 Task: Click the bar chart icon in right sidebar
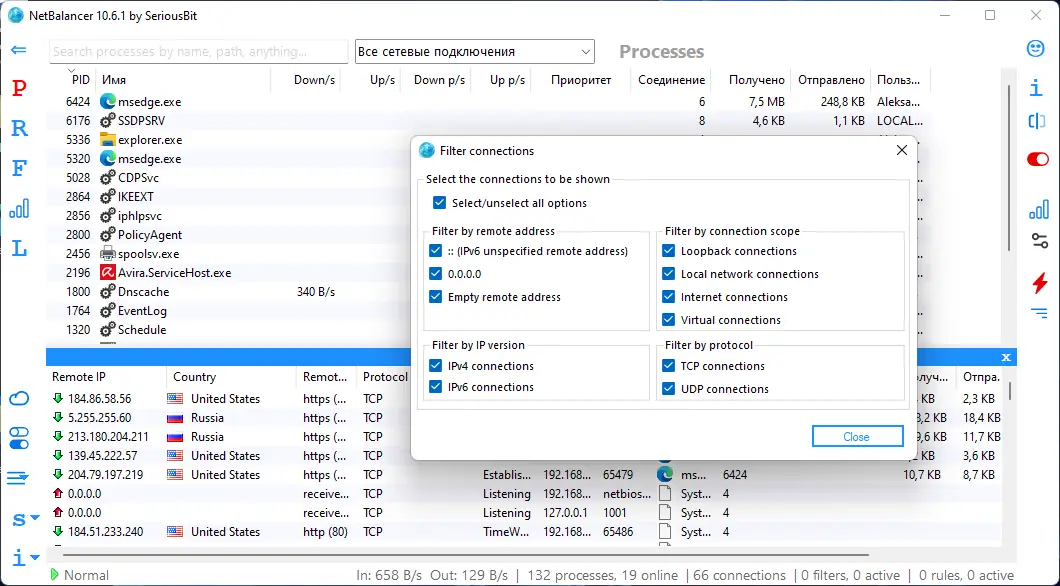click(x=1038, y=209)
